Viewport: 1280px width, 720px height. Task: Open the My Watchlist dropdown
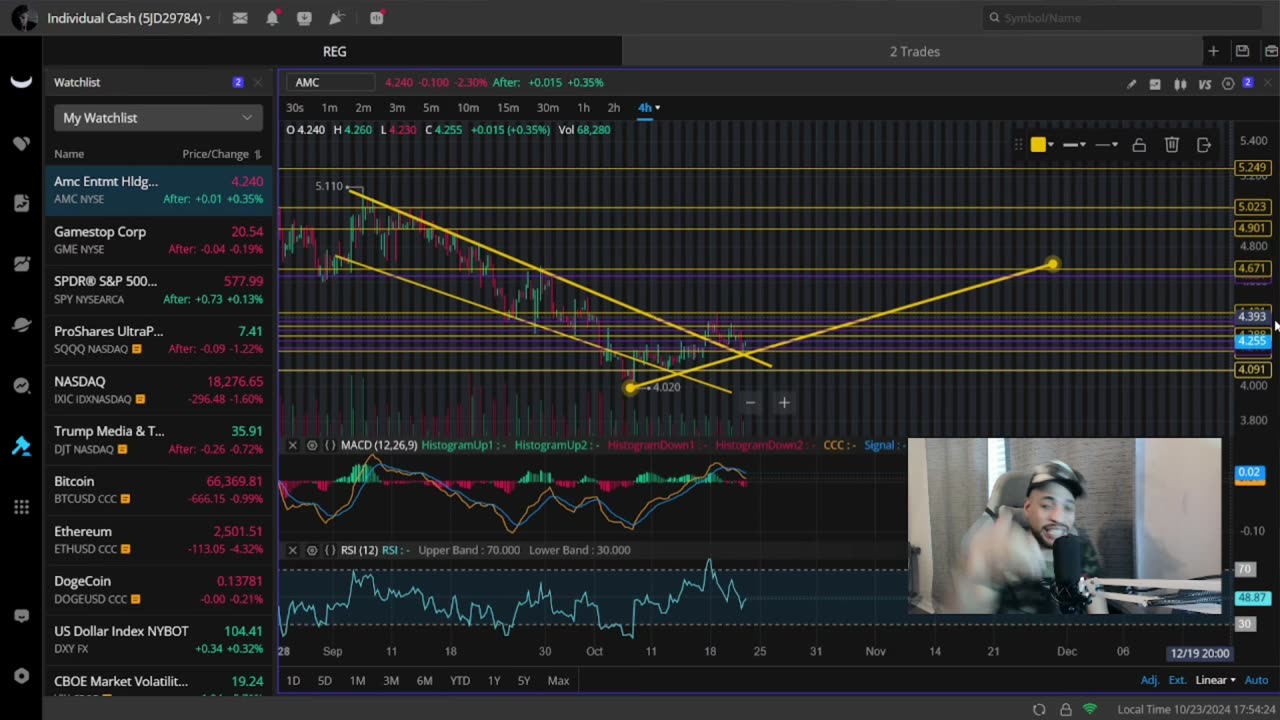158,118
